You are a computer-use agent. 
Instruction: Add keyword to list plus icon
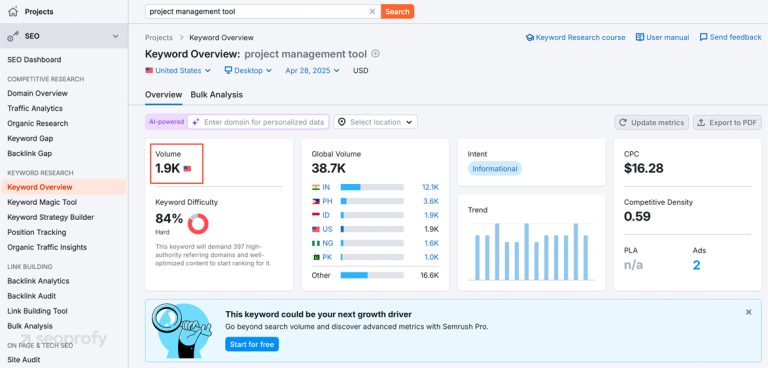pos(376,54)
